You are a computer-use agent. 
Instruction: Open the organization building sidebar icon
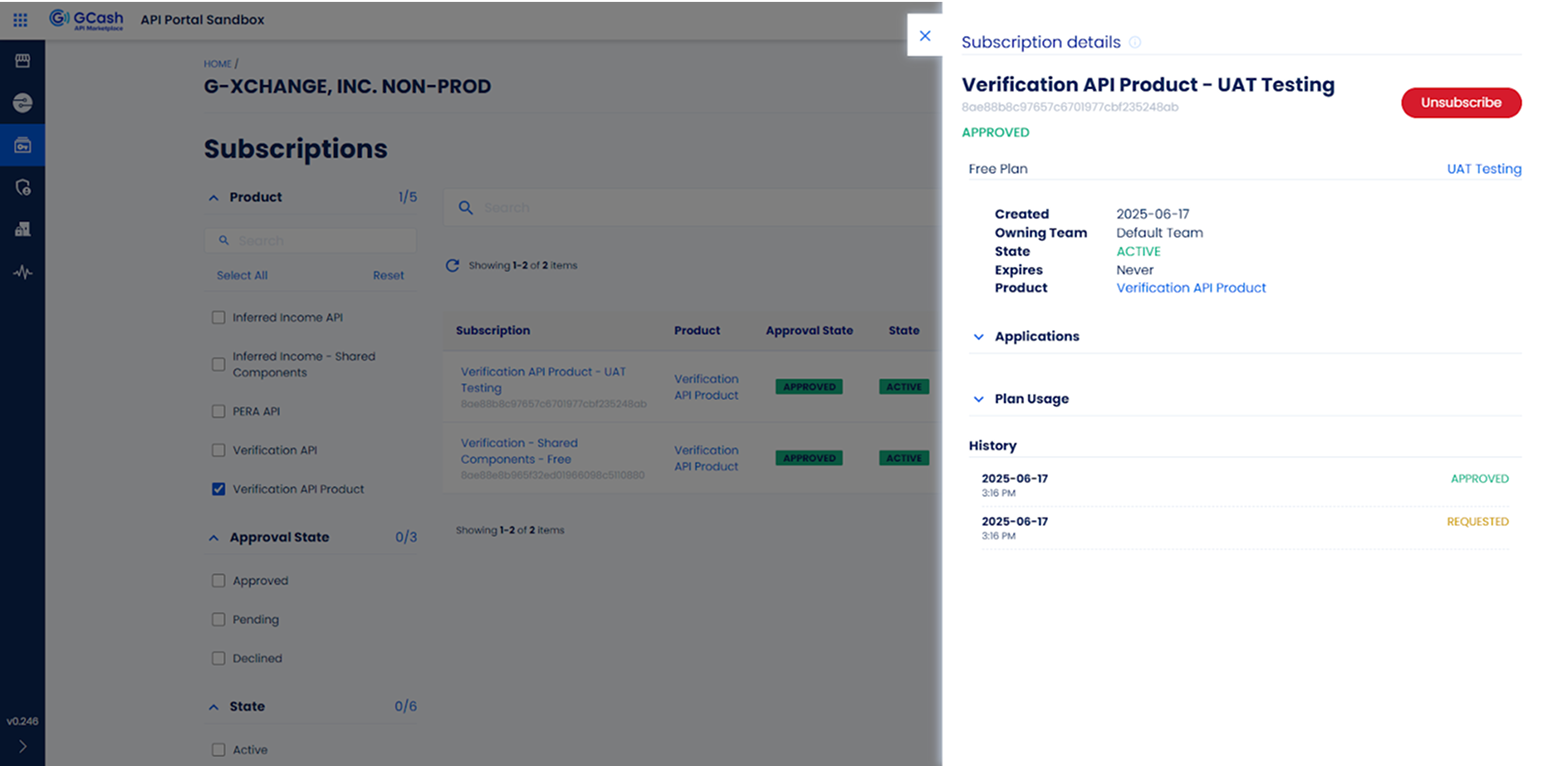click(x=22, y=229)
